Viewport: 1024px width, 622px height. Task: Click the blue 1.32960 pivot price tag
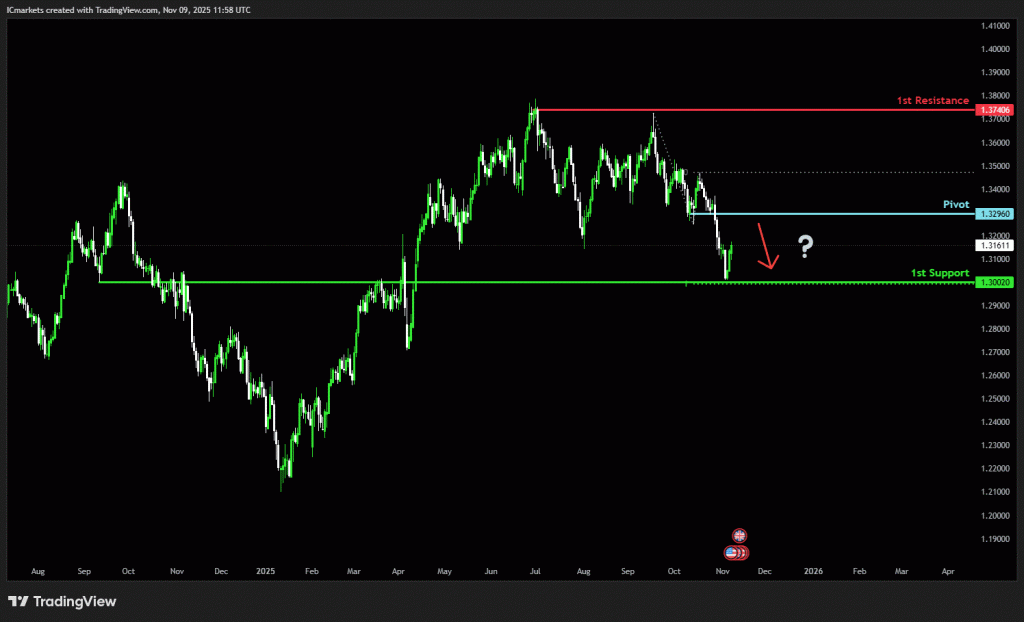click(x=996, y=214)
